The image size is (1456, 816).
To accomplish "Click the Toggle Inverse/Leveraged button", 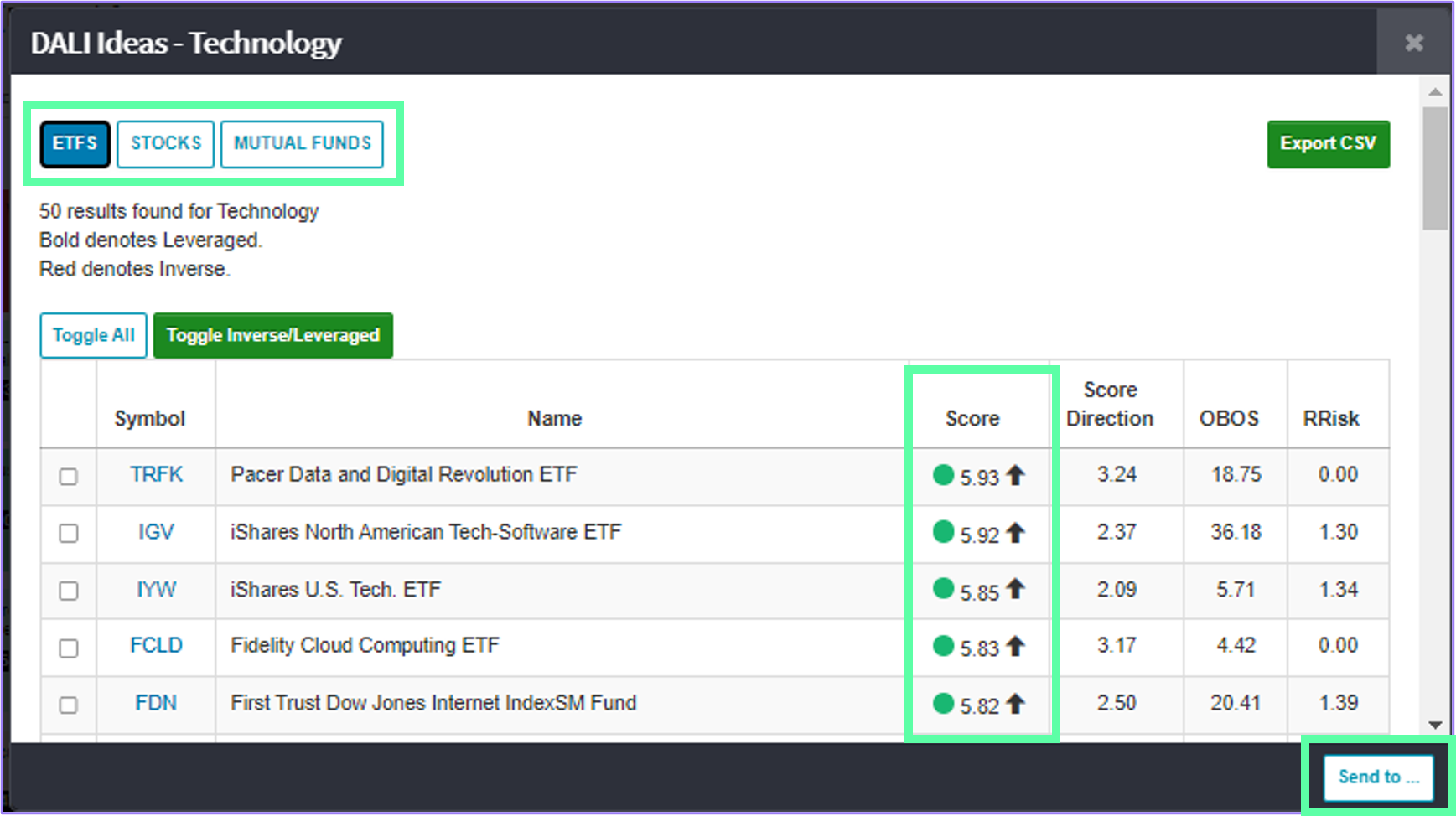I will click(x=272, y=335).
